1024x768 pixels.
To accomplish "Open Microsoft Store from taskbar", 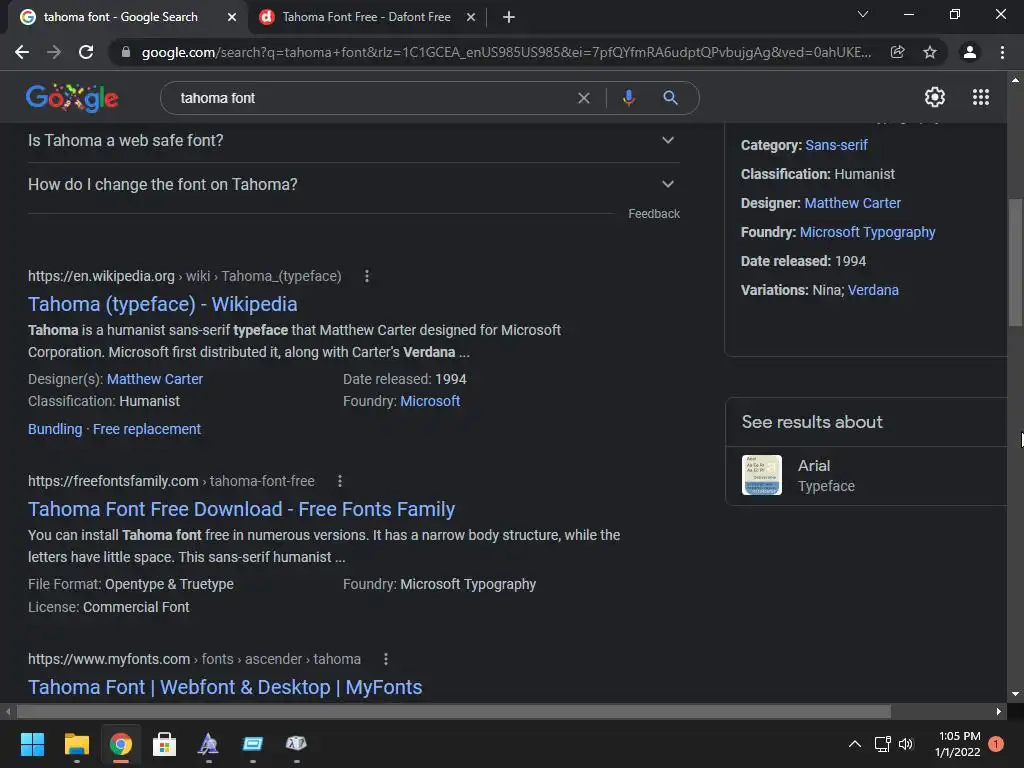I will coord(165,744).
